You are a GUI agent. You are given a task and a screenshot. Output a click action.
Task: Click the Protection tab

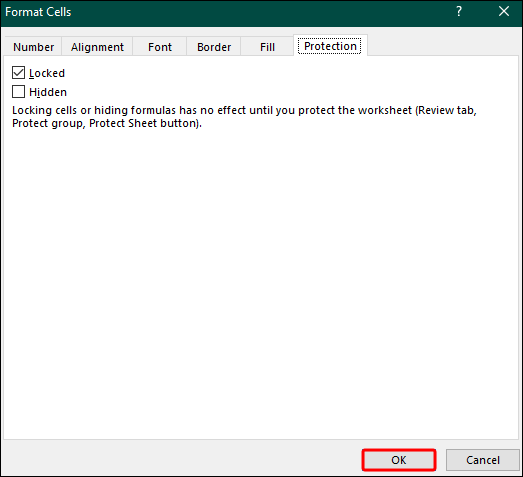tap(330, 46)
